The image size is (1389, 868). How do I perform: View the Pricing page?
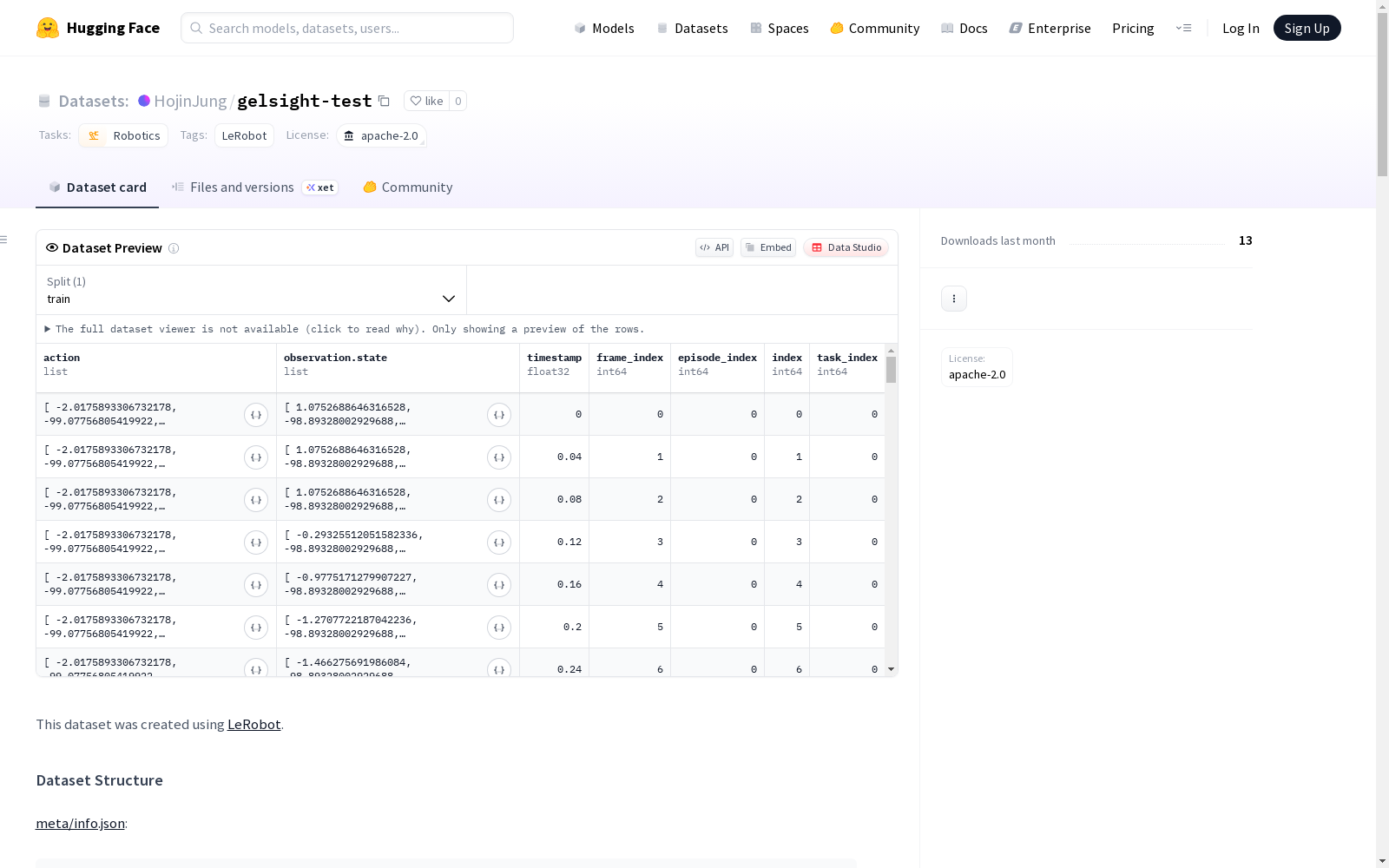click(1133, 28)
